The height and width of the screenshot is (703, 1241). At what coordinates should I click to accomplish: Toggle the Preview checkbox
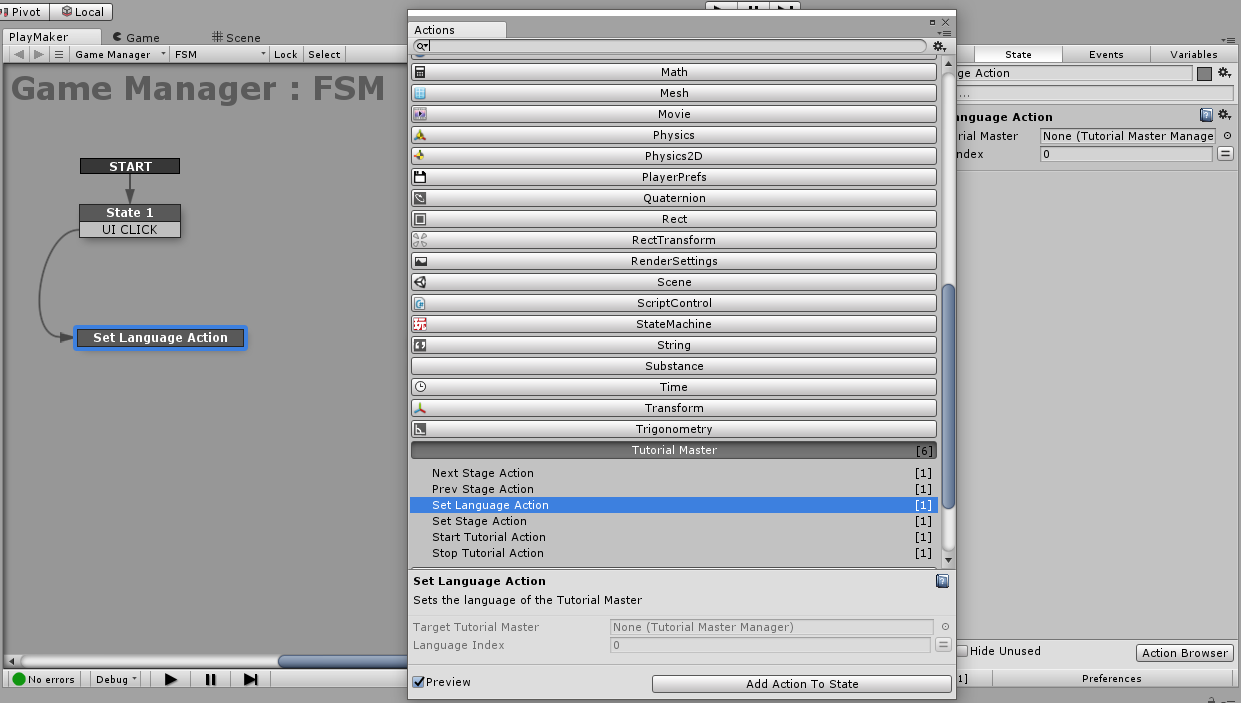(x=420, y=682)
